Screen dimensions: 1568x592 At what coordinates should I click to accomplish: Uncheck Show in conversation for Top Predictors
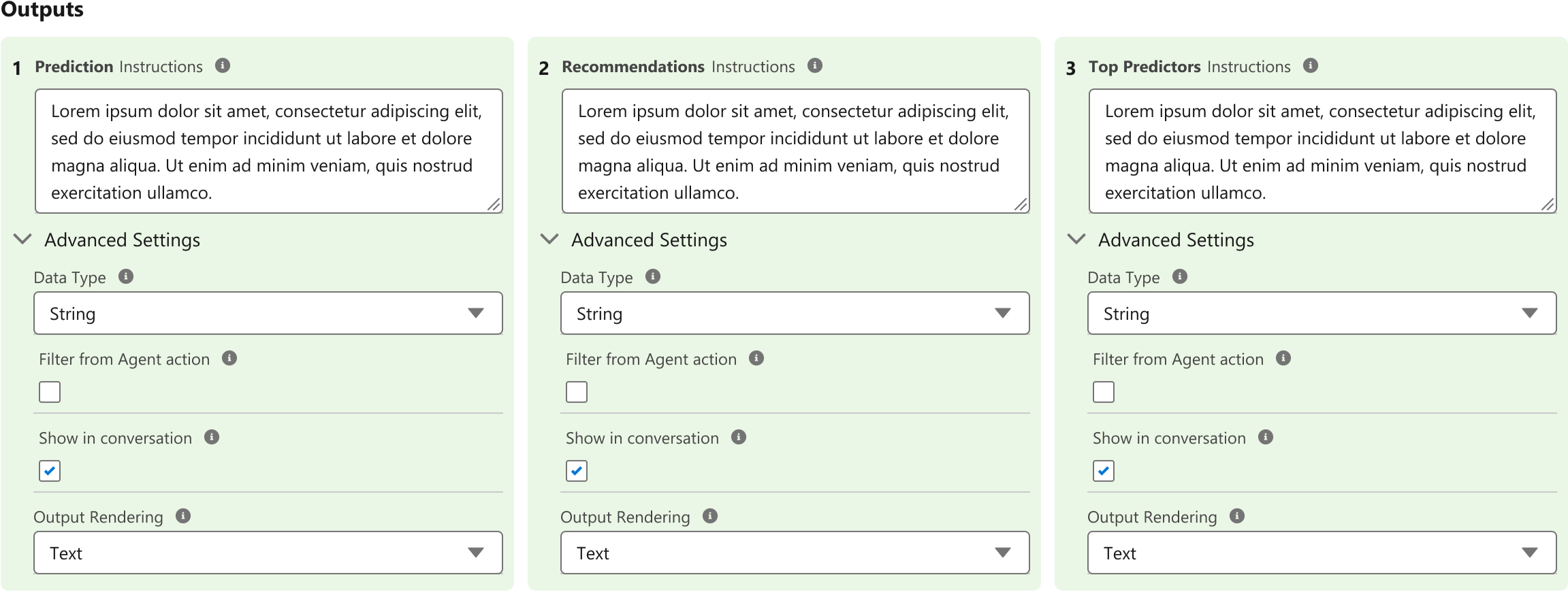[1104, 471]
